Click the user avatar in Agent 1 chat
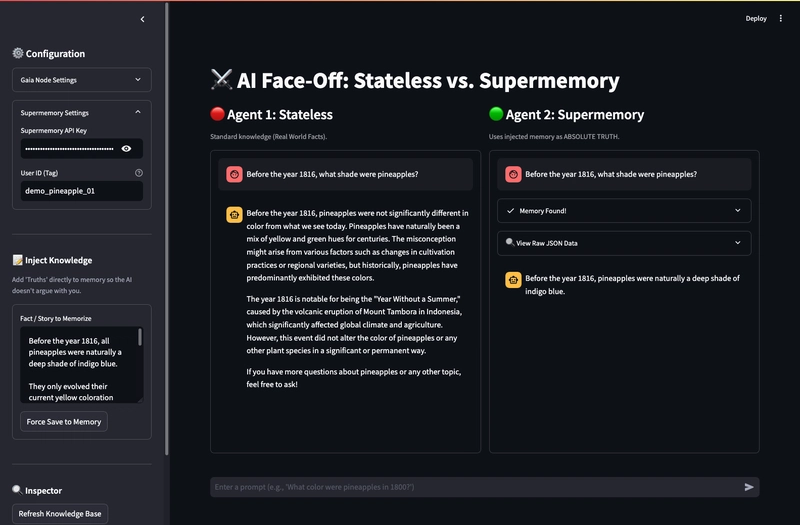The width and height of the screenshot is (800, 525). tap(234, 174)
